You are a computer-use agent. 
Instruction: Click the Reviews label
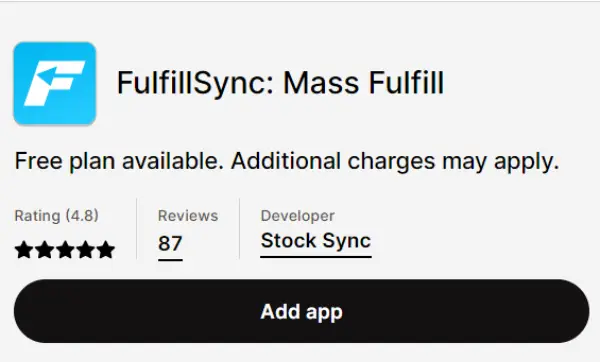(188, 216)
